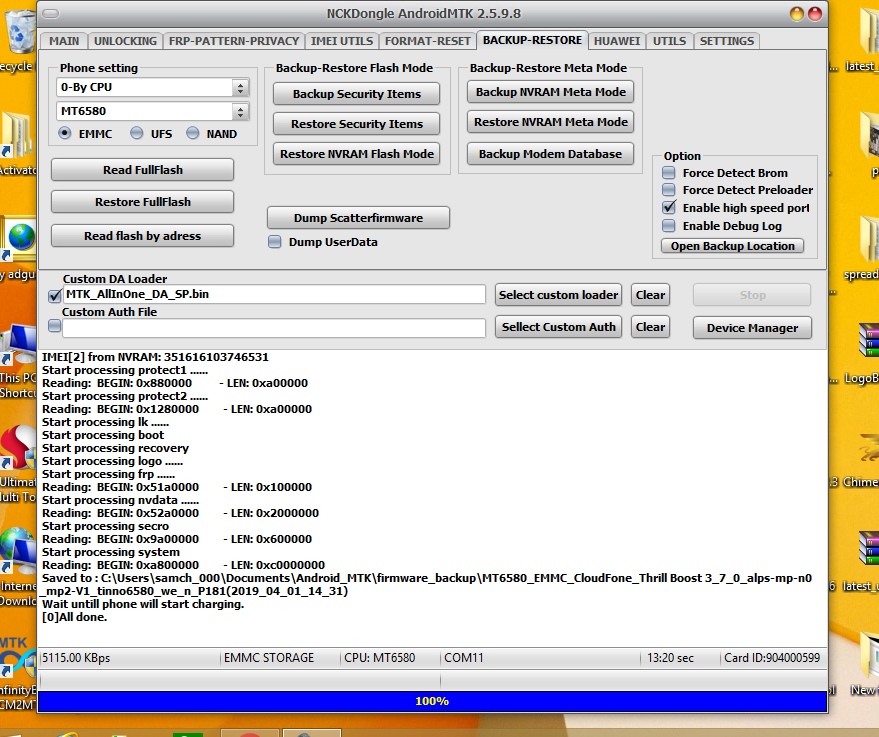879x737 pixels.
Task: Click the pill icon on title bar left
Action: 51,13
